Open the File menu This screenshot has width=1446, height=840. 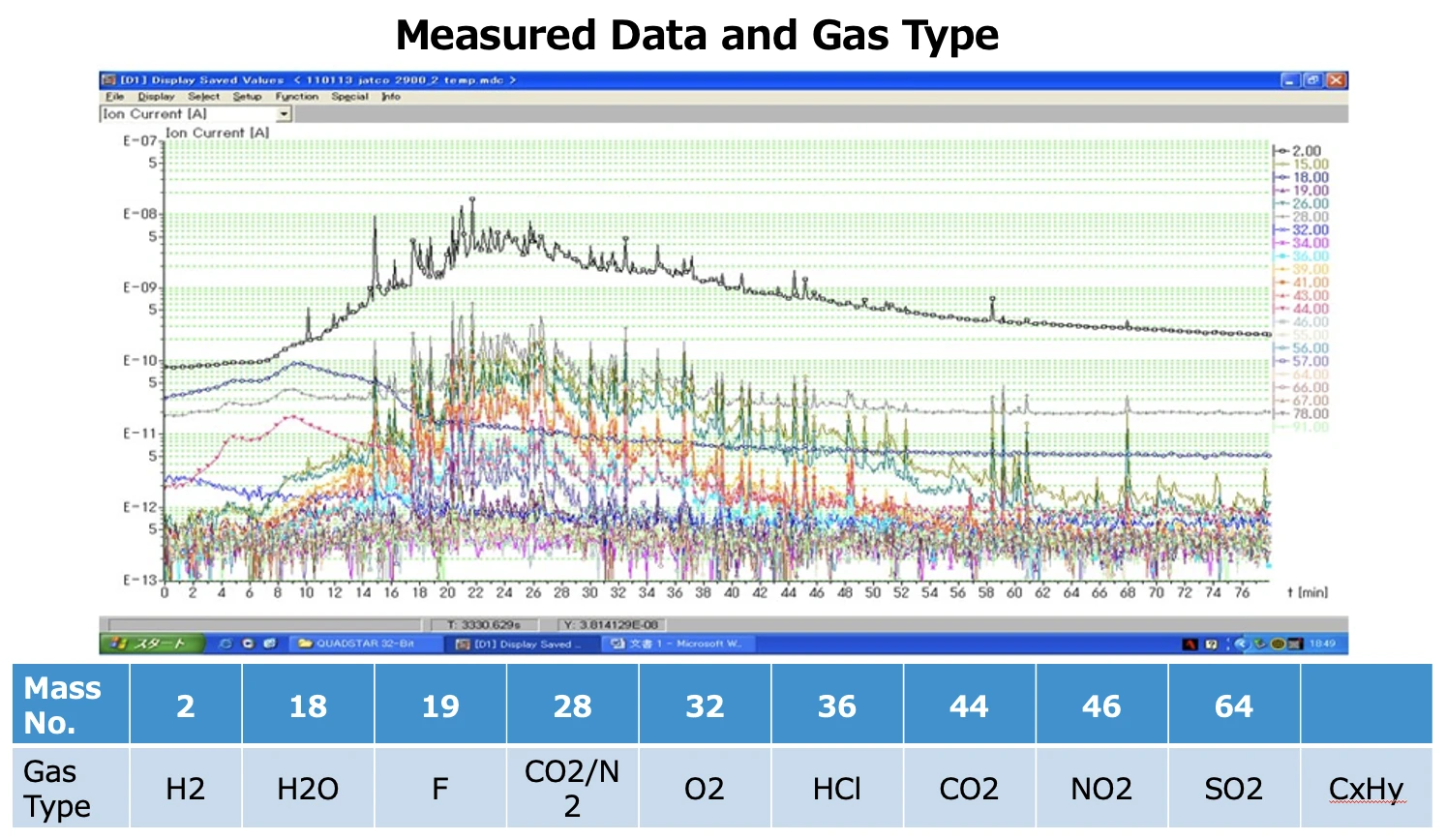[114, 97]
